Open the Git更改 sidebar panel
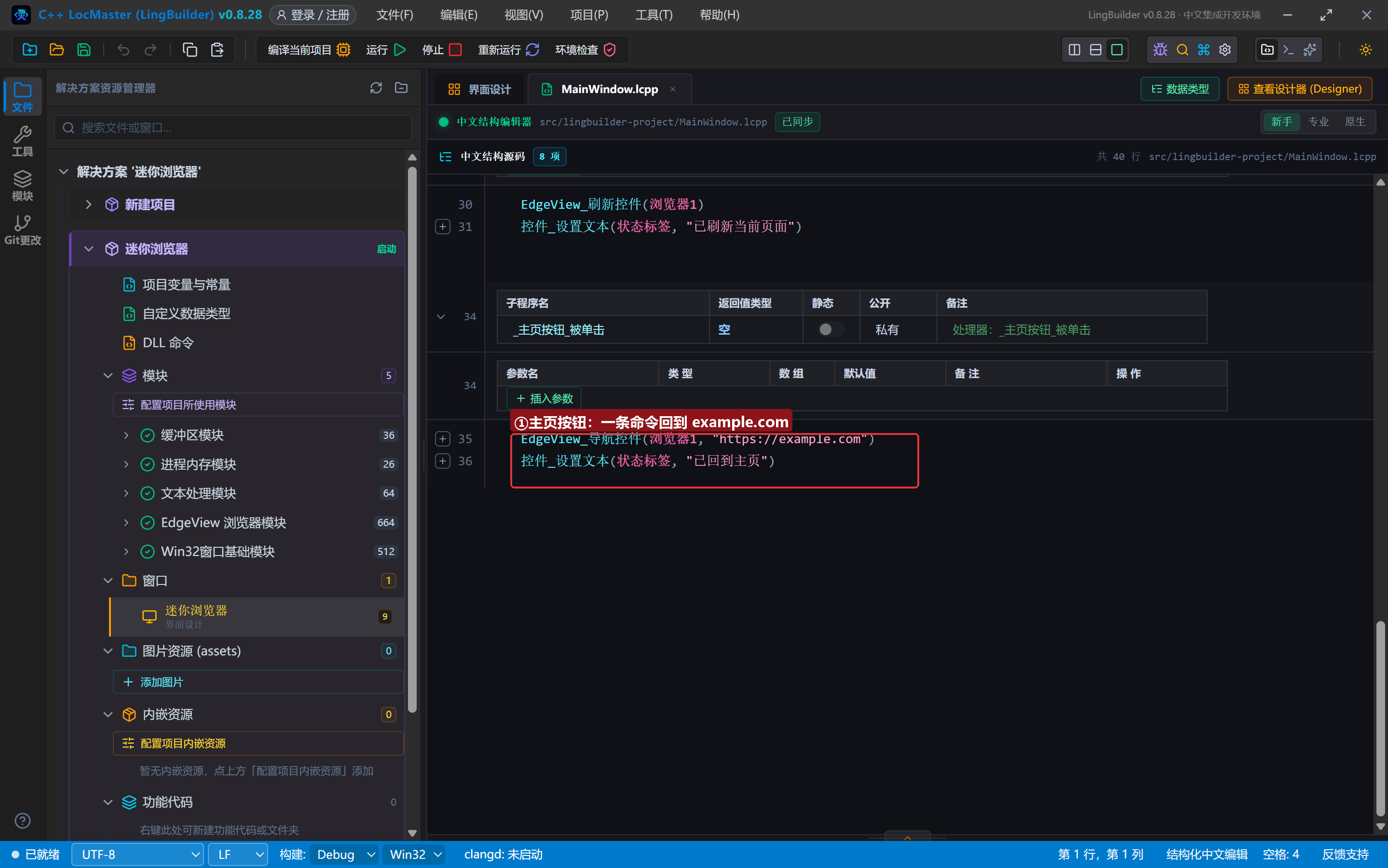 point(22,230)
